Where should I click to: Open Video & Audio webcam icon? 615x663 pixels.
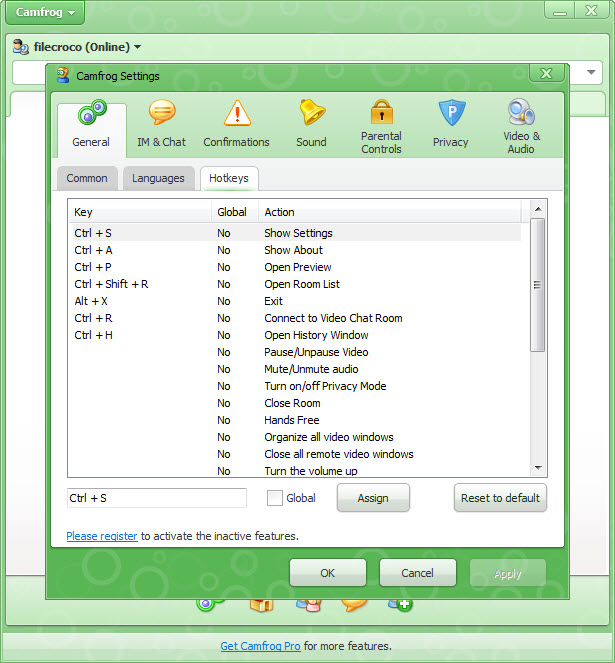(x=521, y=112)
